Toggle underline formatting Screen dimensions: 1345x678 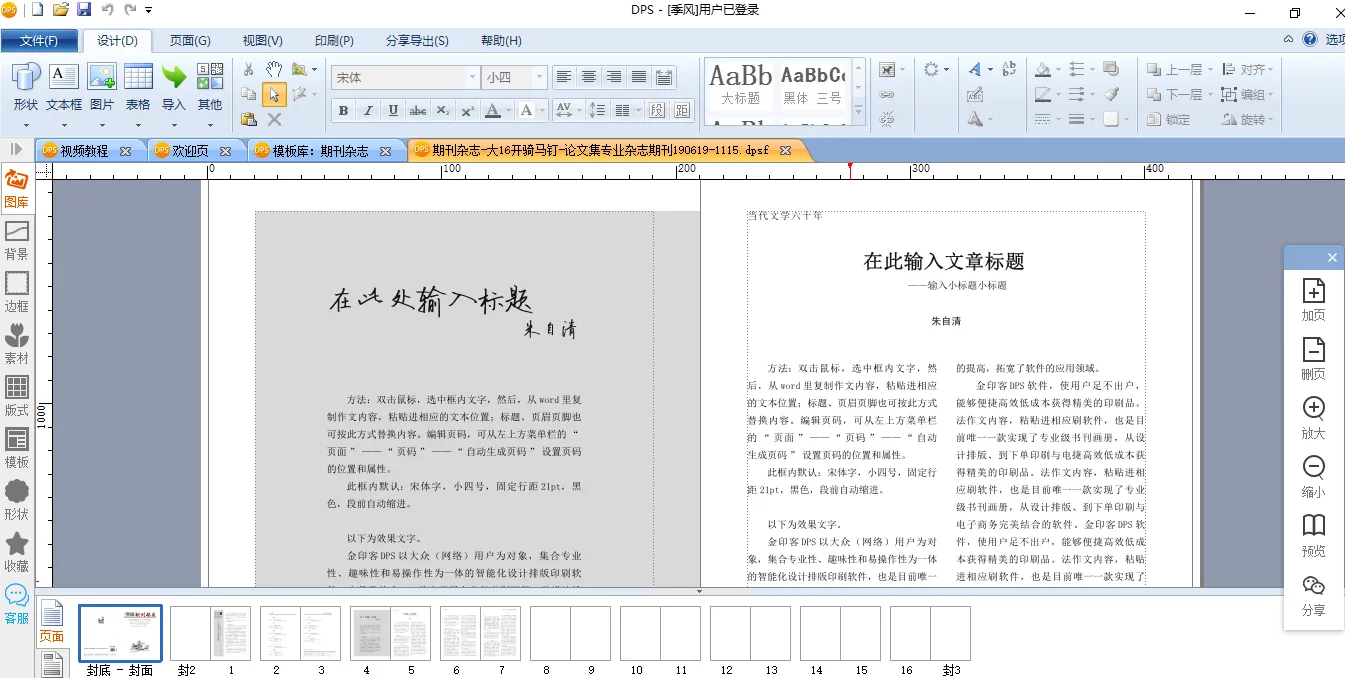393,111
